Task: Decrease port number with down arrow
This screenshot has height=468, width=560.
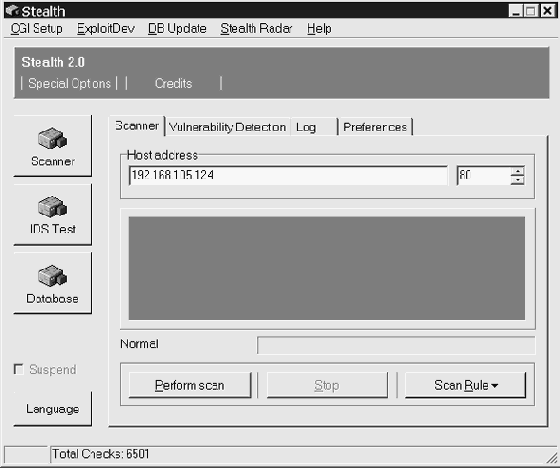Action: [x=517, y=180]
